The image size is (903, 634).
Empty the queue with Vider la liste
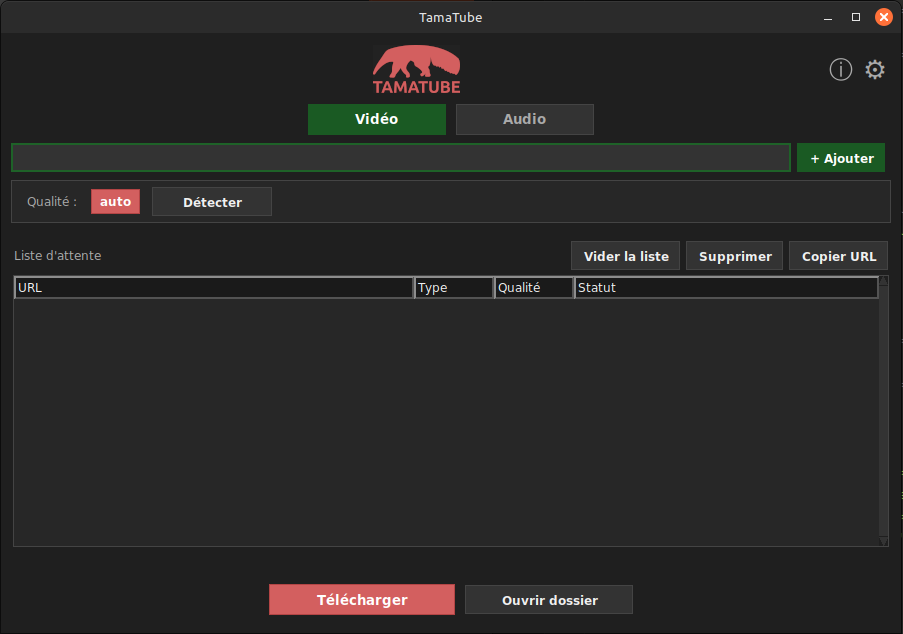[x=626, y=256]
